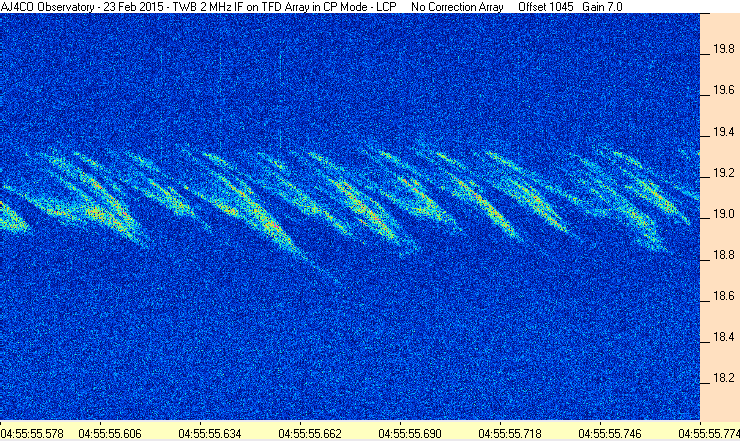Click the 19.2 frequency axis label
The height and width of the screenshot is (441, 740).
tap(723, 173)
